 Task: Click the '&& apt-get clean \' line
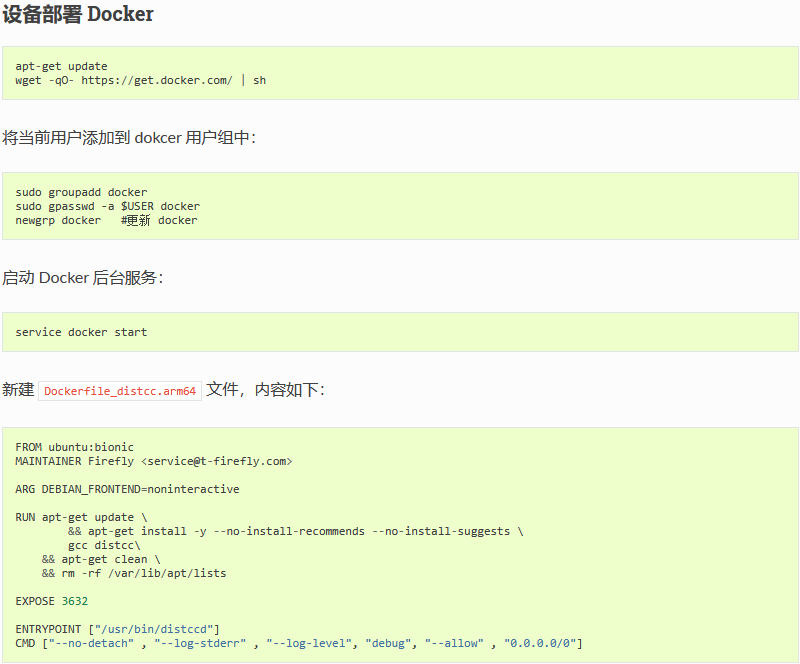click(x=101, y=559)
